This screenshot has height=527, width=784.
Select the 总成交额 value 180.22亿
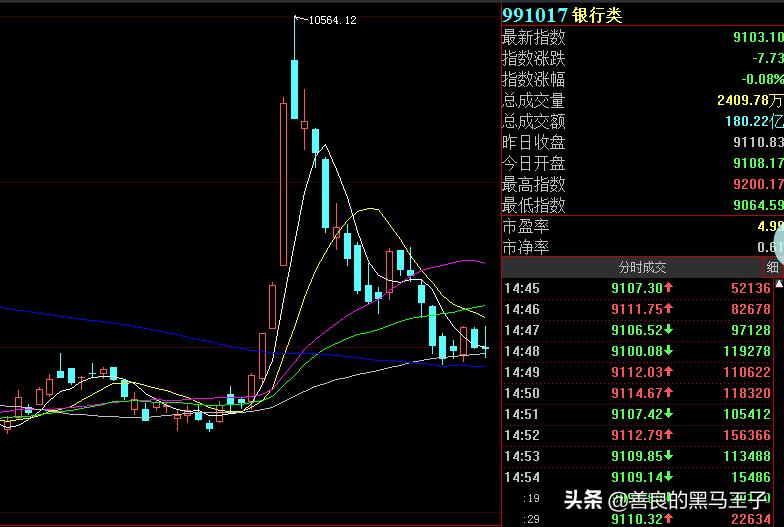[x=754, y=121]
